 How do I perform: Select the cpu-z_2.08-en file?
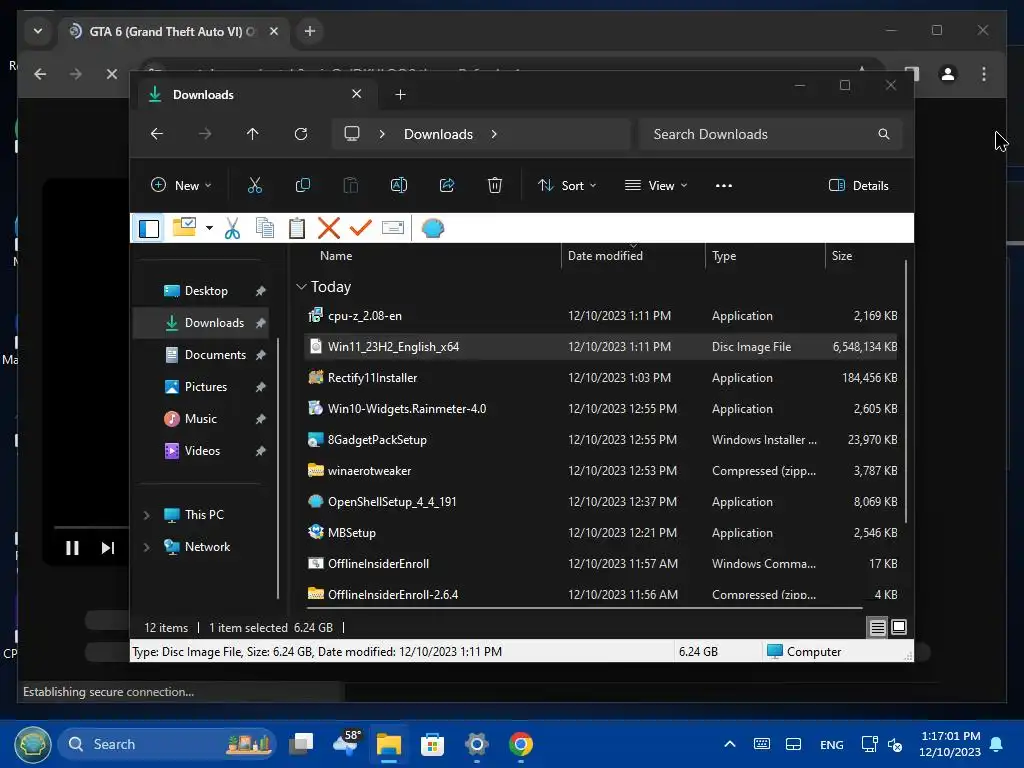pos(601,316)
